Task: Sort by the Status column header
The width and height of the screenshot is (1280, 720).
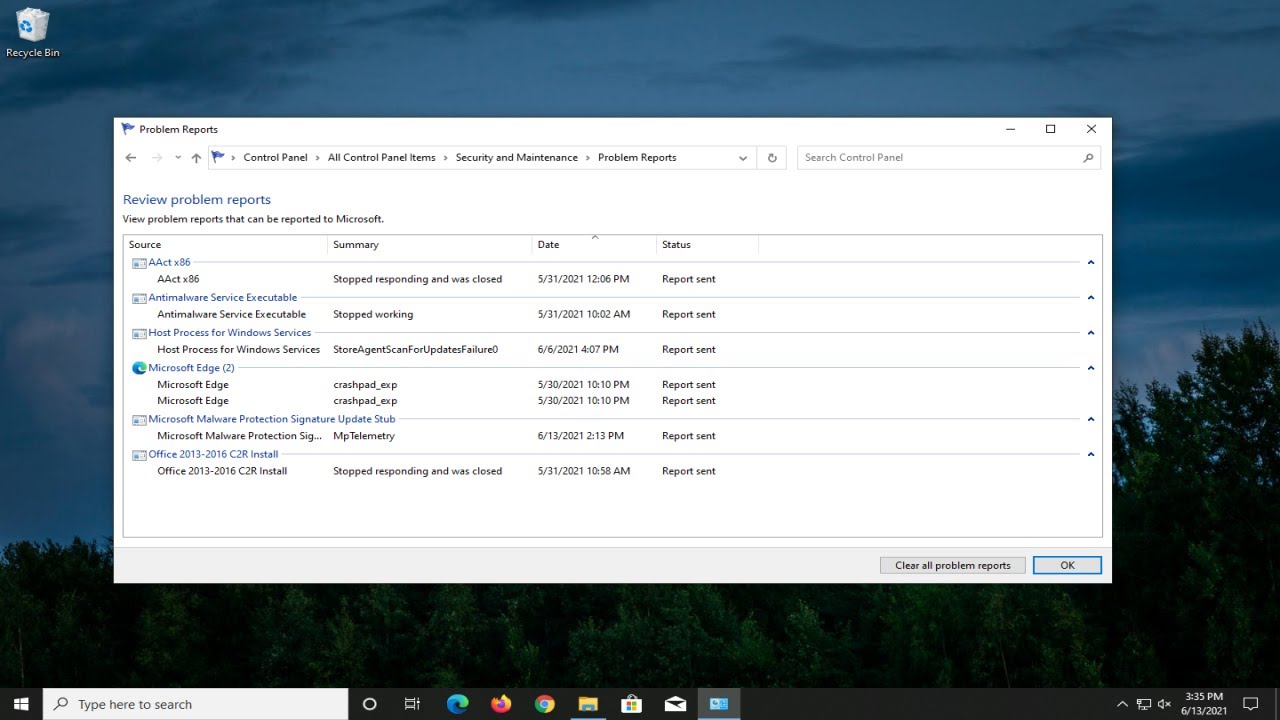Action: [x=708, y=245]
